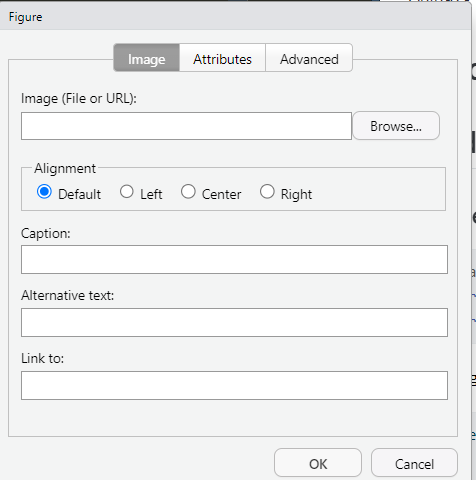Click the Link to input field

pyautogui.click(x=234, y=385)
